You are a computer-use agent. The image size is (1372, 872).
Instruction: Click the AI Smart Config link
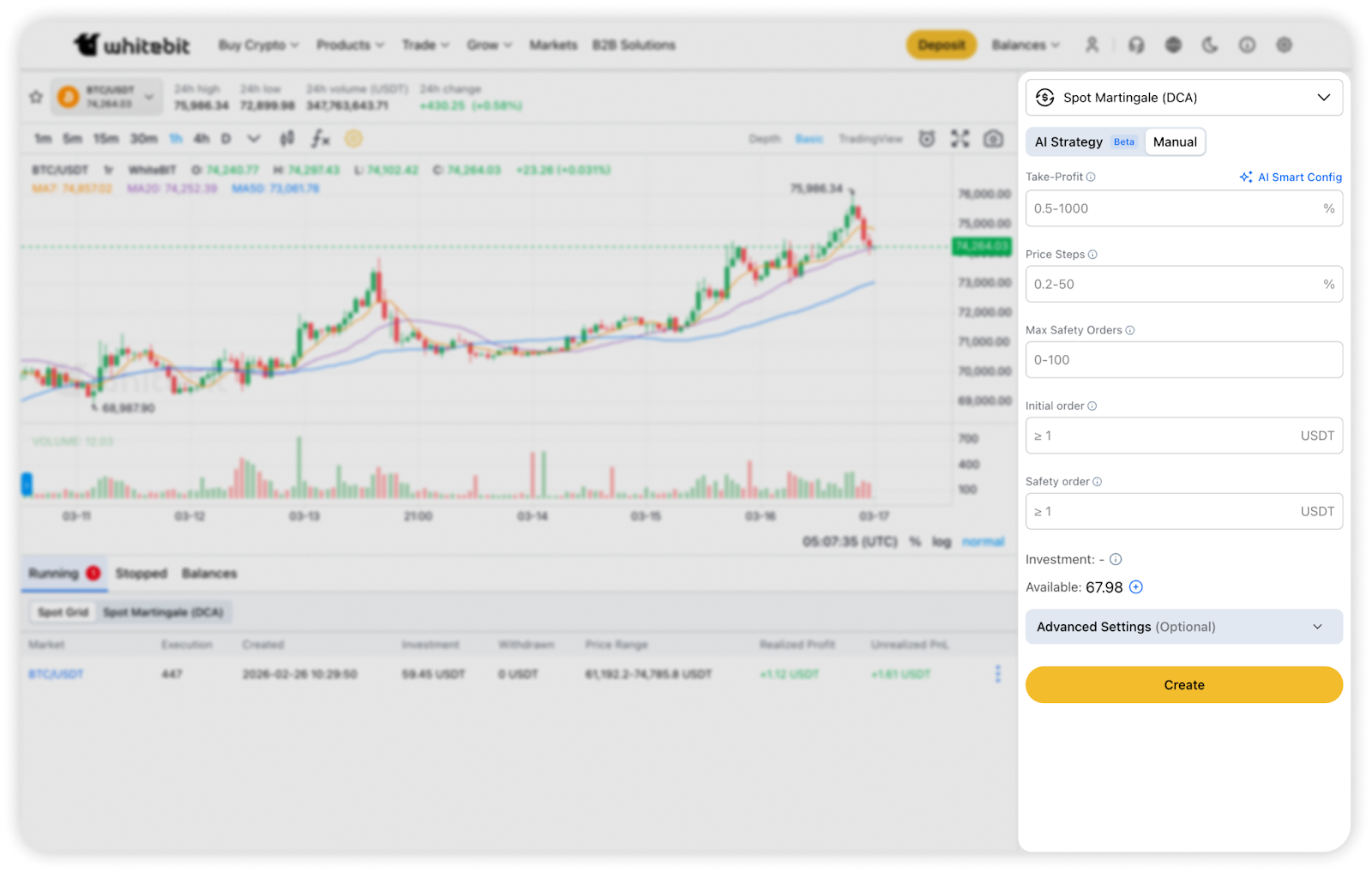[1291, 177]
